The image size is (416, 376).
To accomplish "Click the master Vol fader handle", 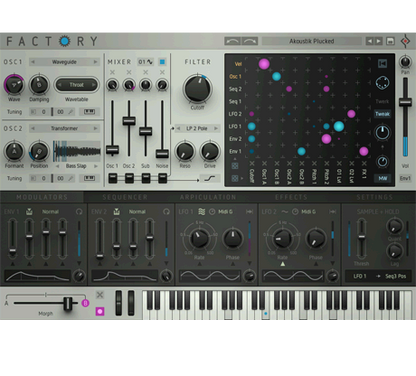I will (405, 102).
